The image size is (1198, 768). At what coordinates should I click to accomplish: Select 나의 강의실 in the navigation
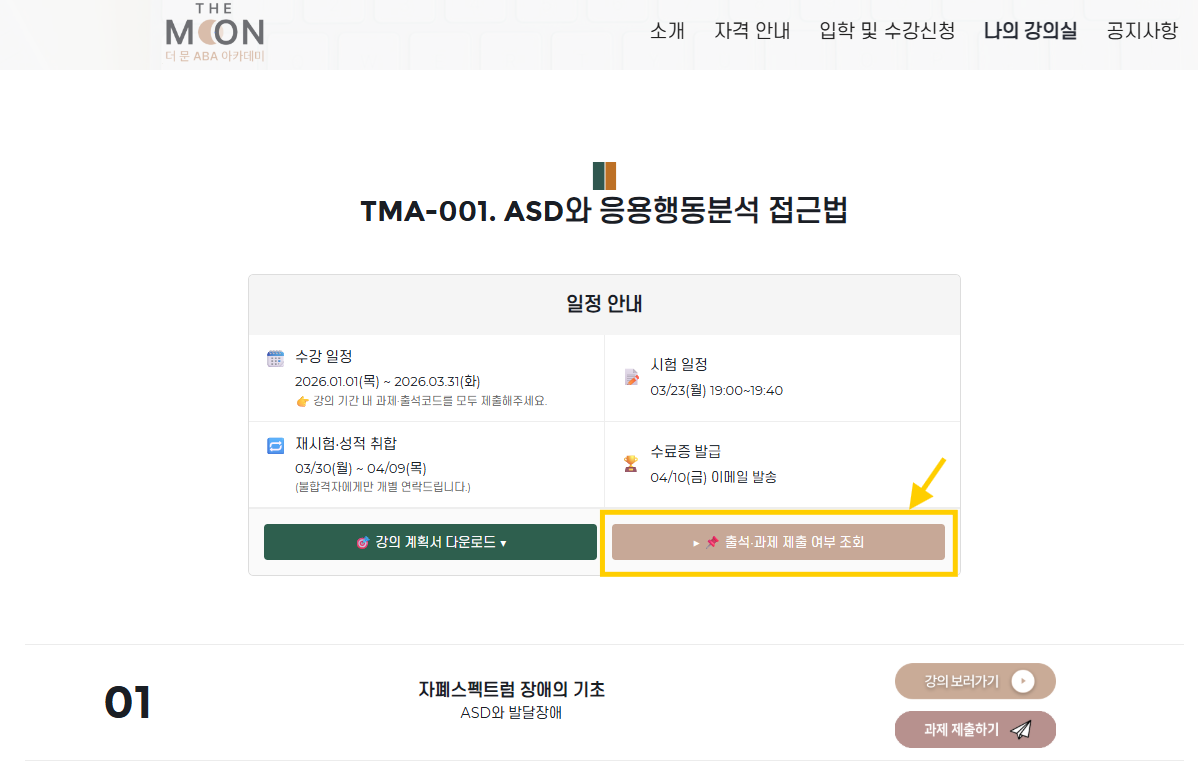(1030, 31)
